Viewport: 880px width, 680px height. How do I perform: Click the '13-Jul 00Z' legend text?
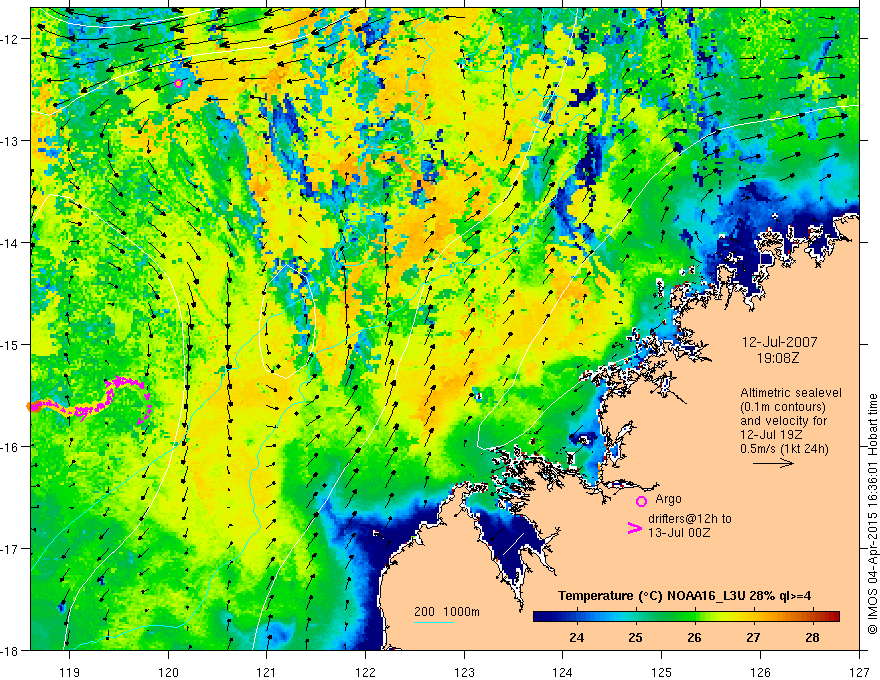click(x=679, y=533)
